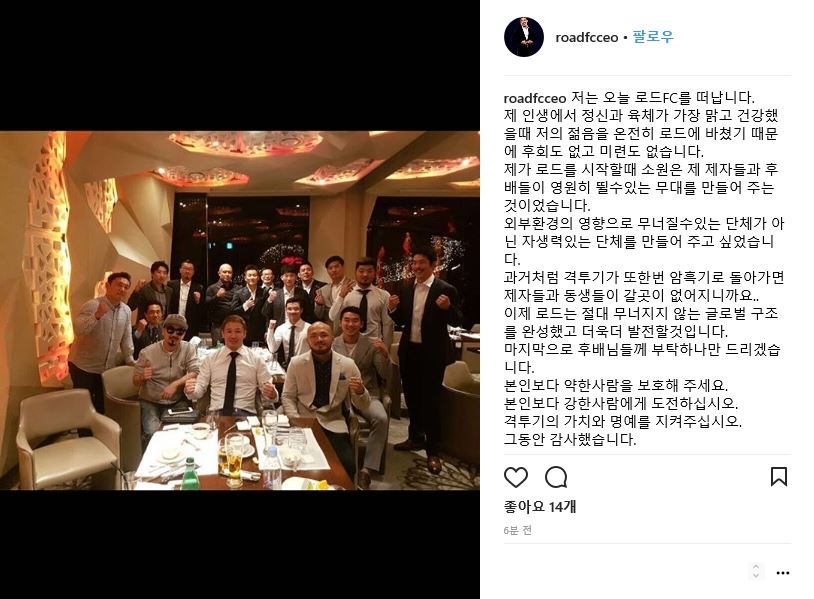Open the roadfcceo profile avatar
The image size is (814, 599).
click(524, 37)
